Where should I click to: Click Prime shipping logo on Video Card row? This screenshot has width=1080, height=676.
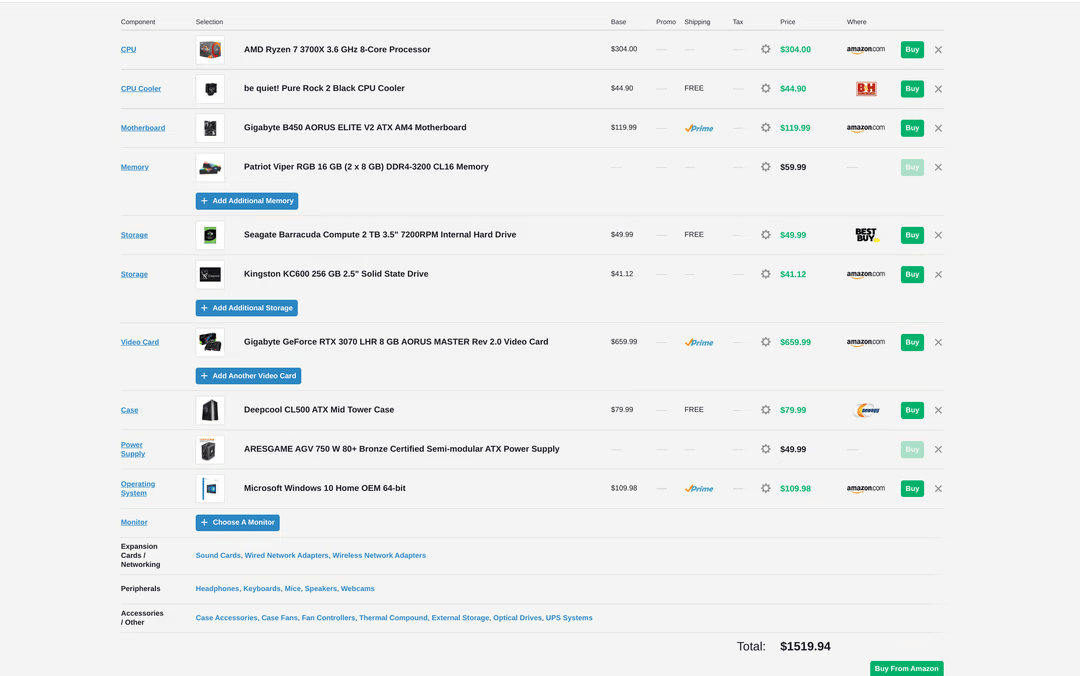pyautogui.click(x=699, y=342)
